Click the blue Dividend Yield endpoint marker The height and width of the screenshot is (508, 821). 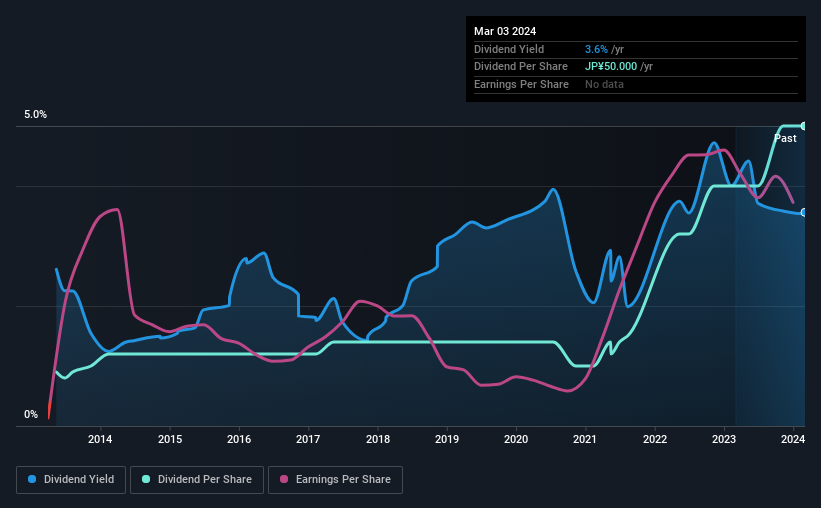pyautogui.click(x=804, y=213)
